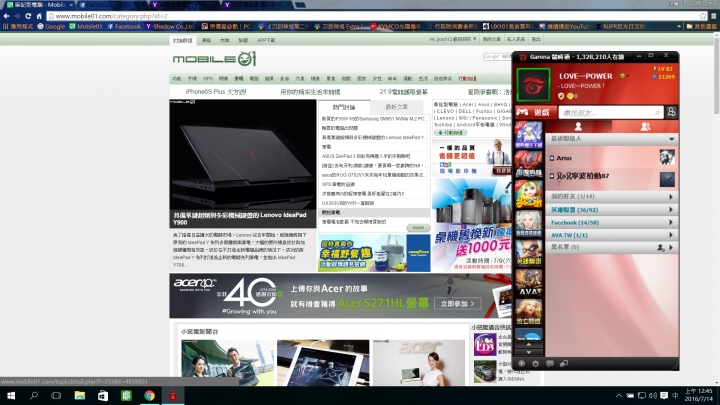The width and height of the screenshot is (720, 405).
Task: Click Arno's avatar thumbnail
Action: (x=667, y=158)
